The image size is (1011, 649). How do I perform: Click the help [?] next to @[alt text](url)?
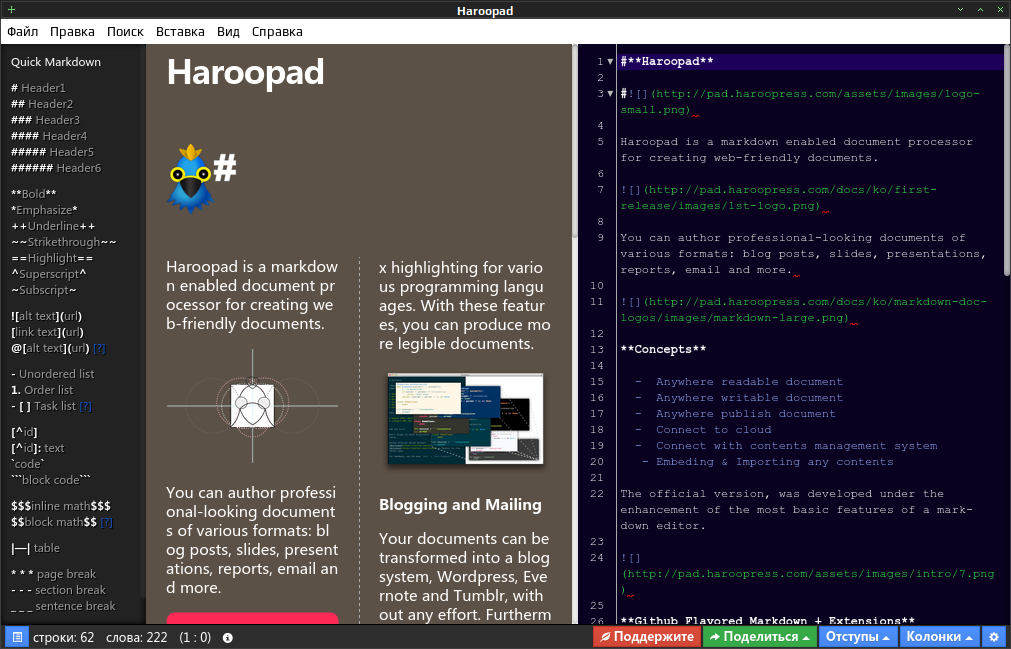99,348
